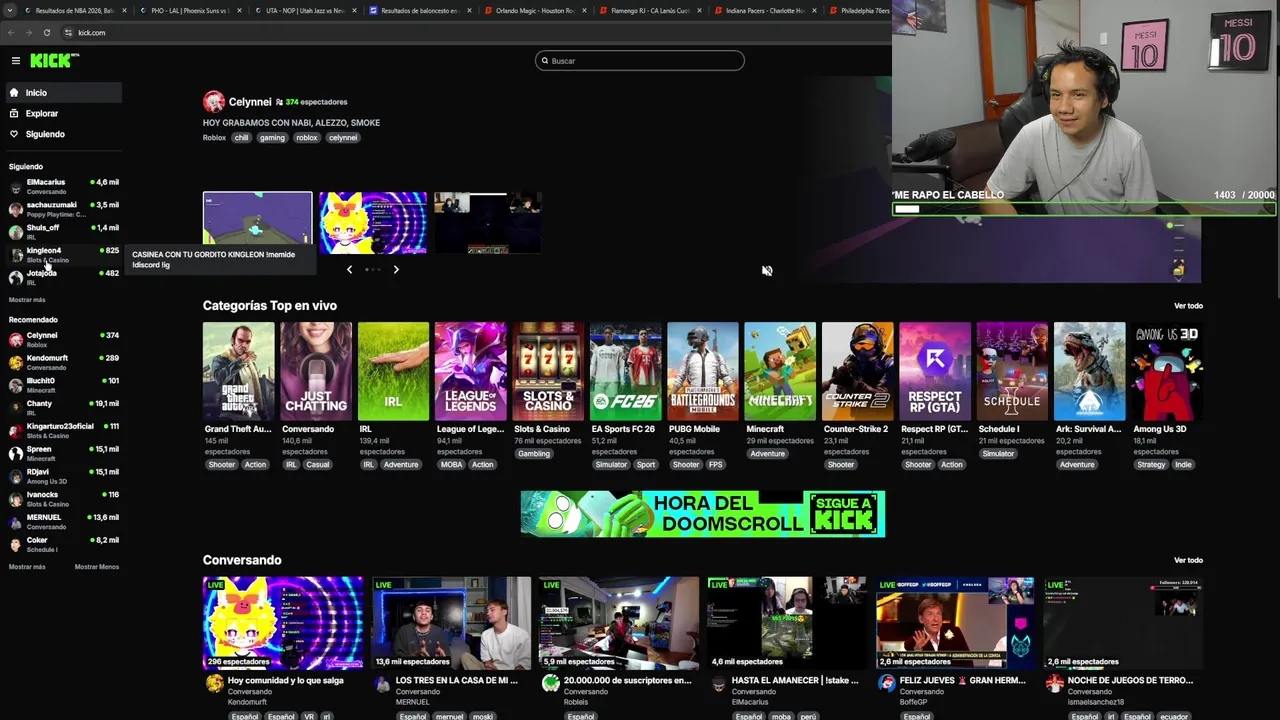The image size is (1280, 720).
Task: Click Kendomurft avatar under first Conversando stream
Action: tap(214, 684)
